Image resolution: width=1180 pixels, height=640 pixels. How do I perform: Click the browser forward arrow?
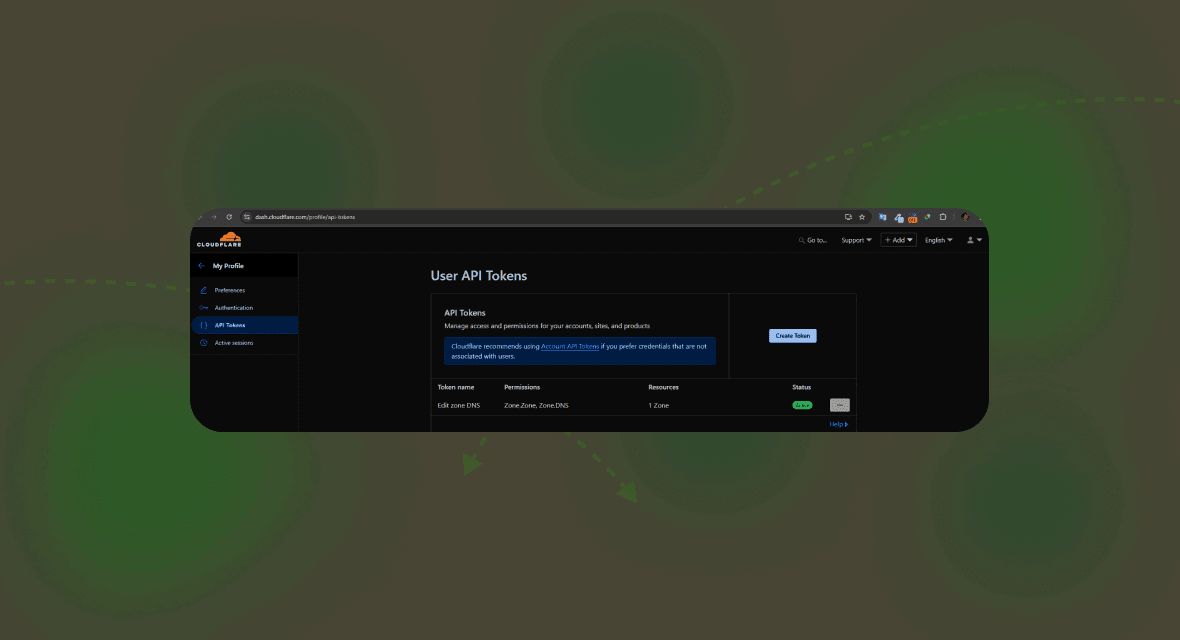click(214, 217)
